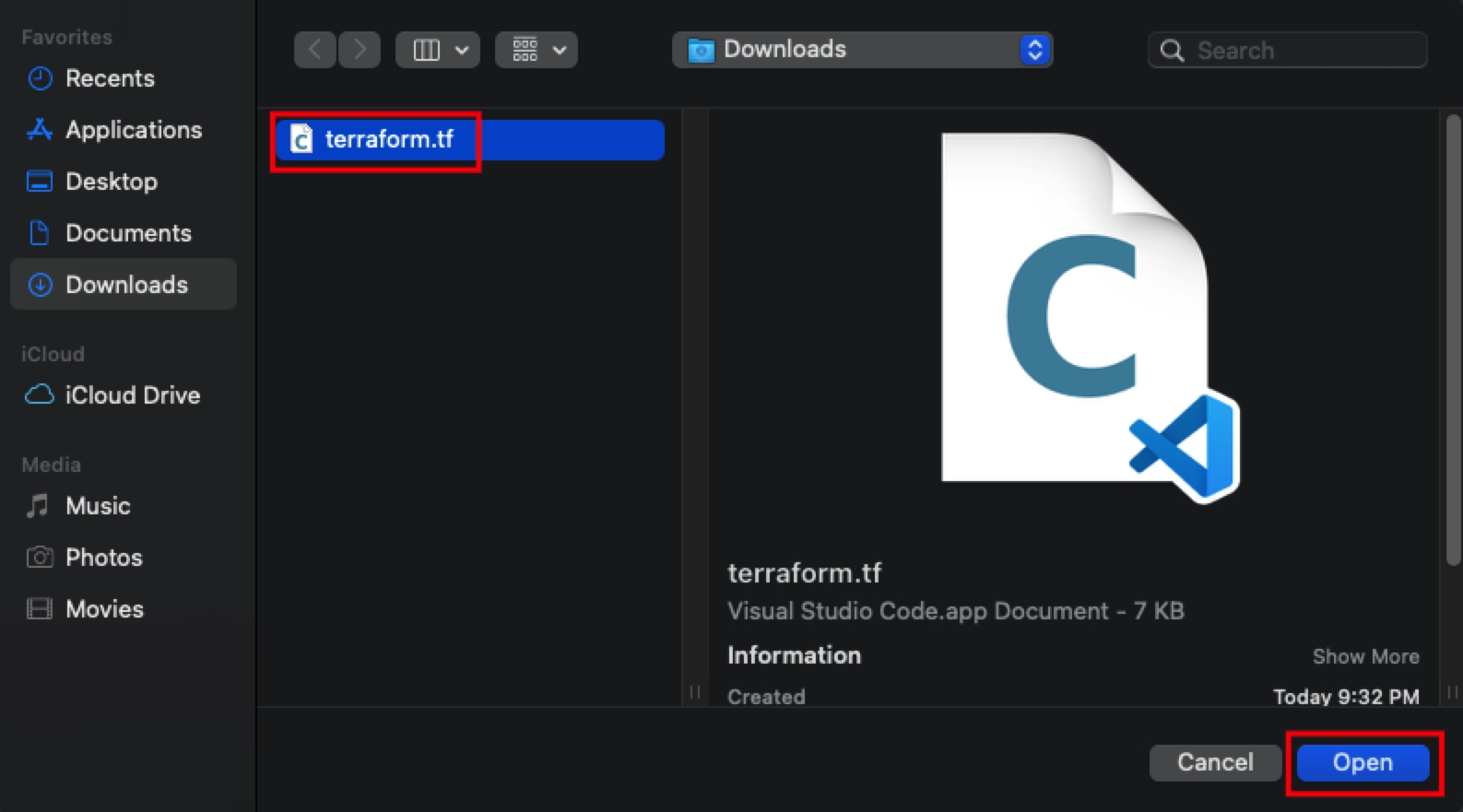Screen dimensions: 1463x812
Task: Go to Applications in the sidebar
Action: click(133, 130)
